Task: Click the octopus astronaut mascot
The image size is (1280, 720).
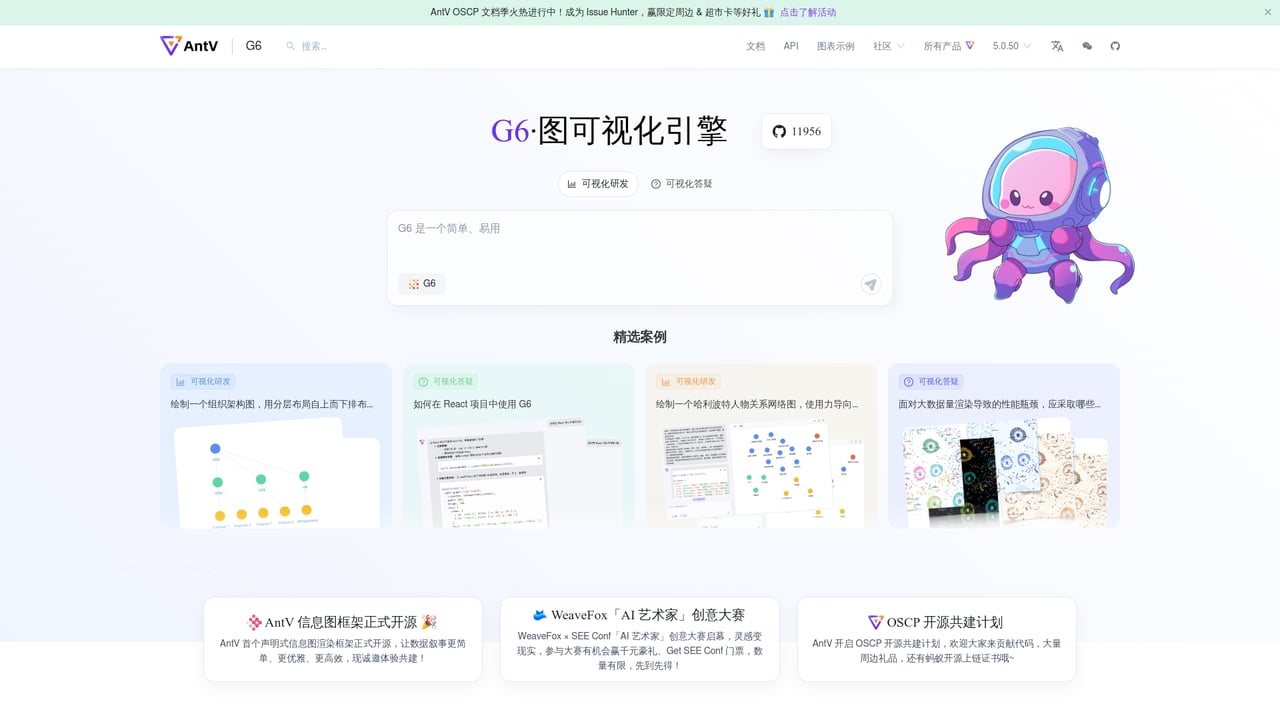Action: point(1040,215)
